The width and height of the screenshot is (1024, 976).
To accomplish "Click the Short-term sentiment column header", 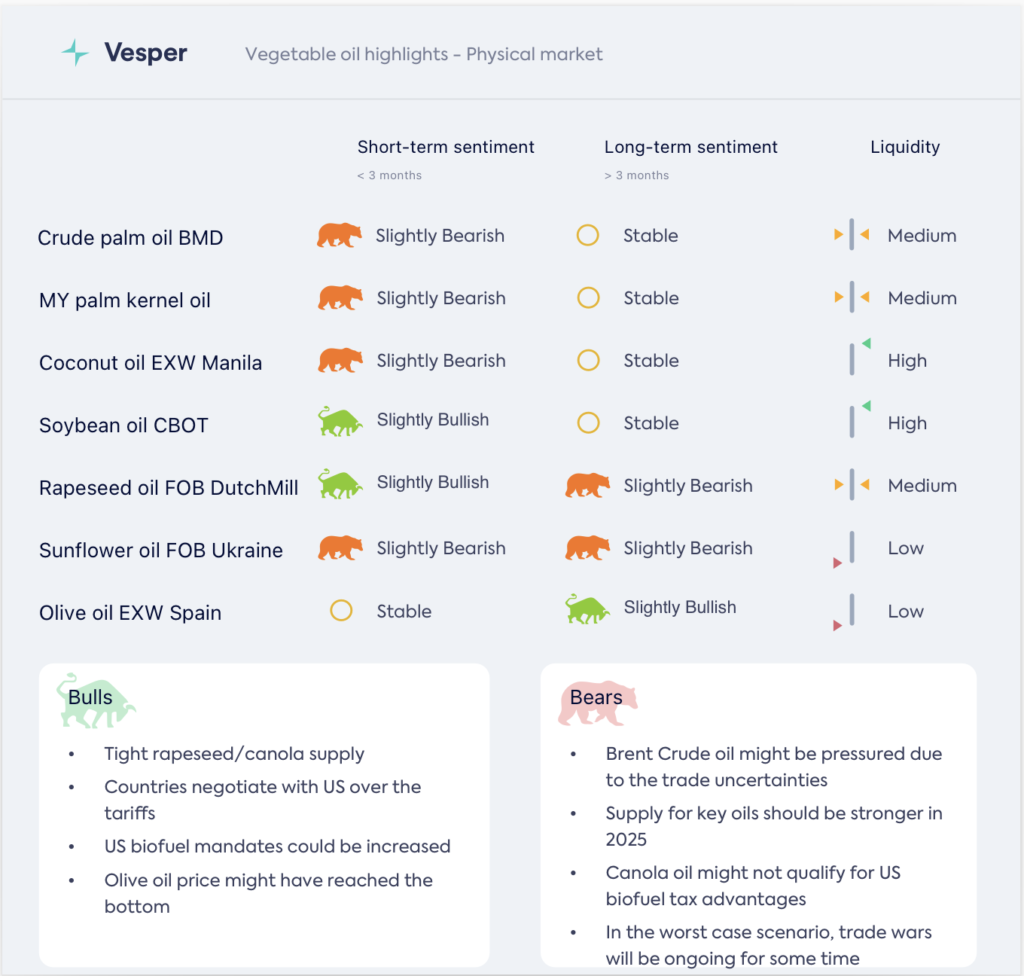I will pyautogui.click(x=446, y=147).
